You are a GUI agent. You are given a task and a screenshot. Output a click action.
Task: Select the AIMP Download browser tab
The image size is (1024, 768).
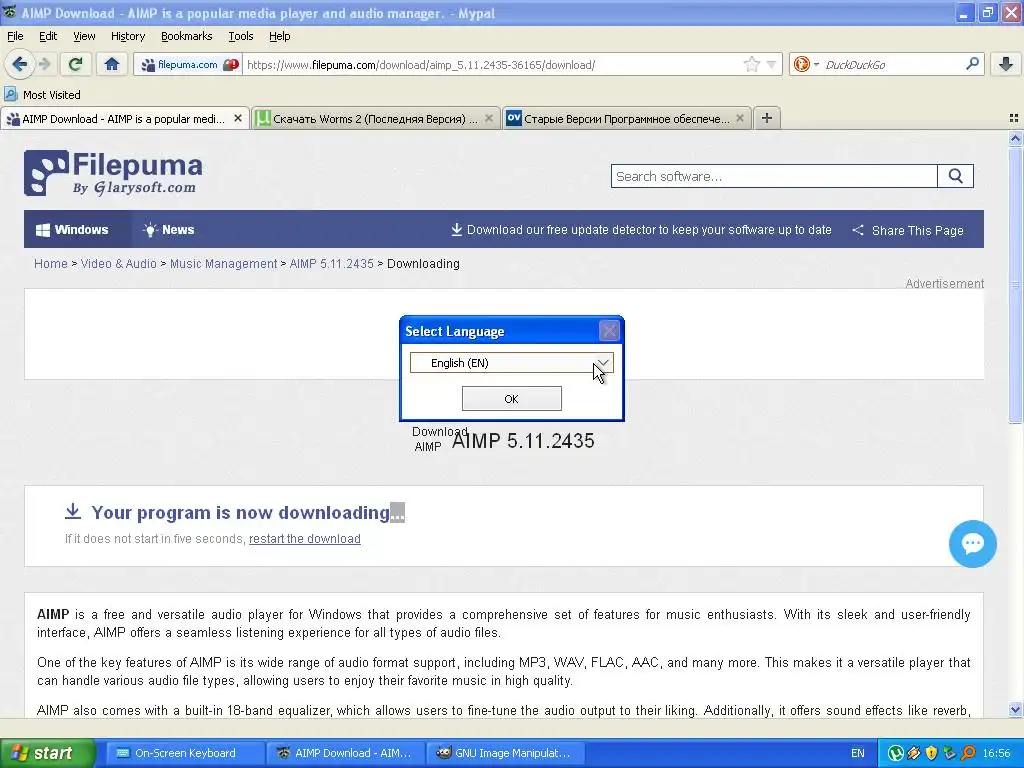point(123,118)
